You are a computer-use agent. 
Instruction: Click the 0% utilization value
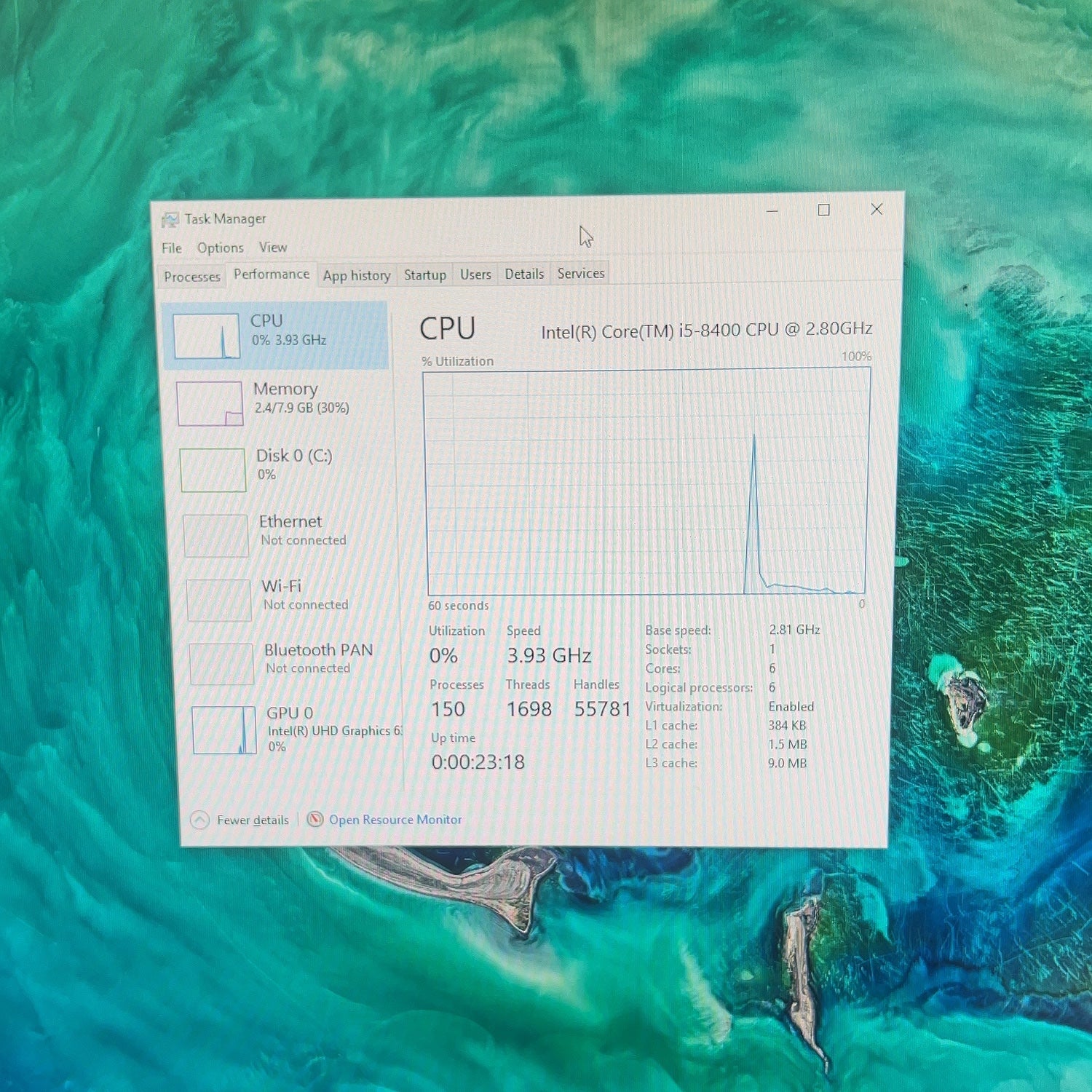click(443, 656)
